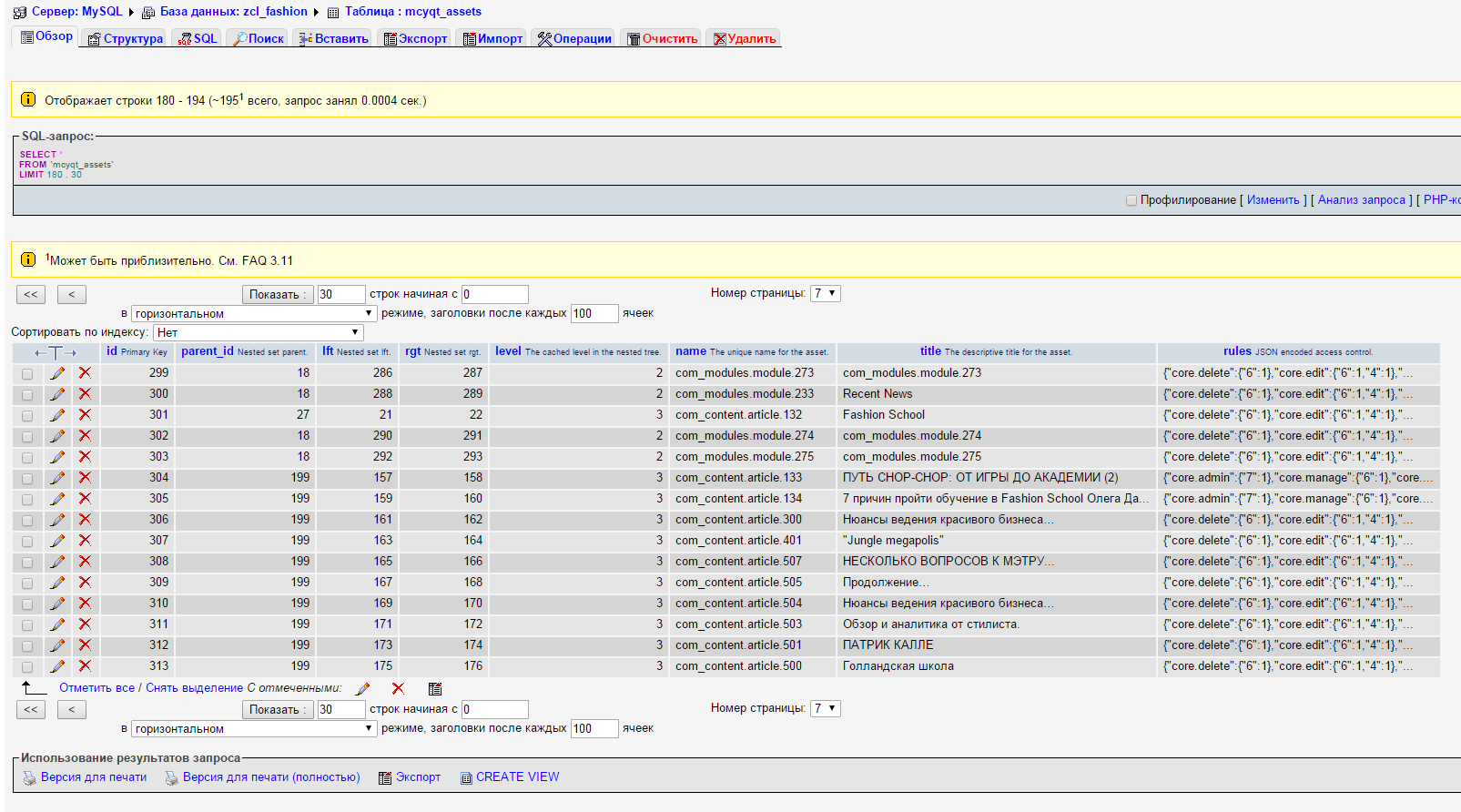Open bottom Номер страницы page dropdown
The height and width of the screenshot is (812, 1461).
(x=826, y=708)
